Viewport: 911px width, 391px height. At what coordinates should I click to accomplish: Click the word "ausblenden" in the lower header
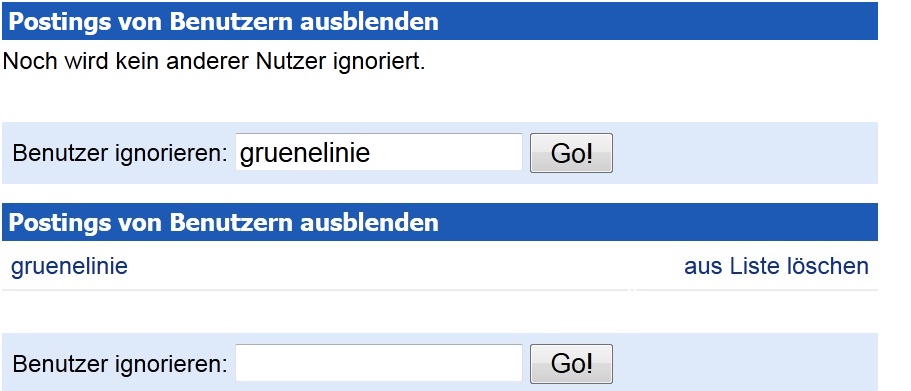pos(370,223)
